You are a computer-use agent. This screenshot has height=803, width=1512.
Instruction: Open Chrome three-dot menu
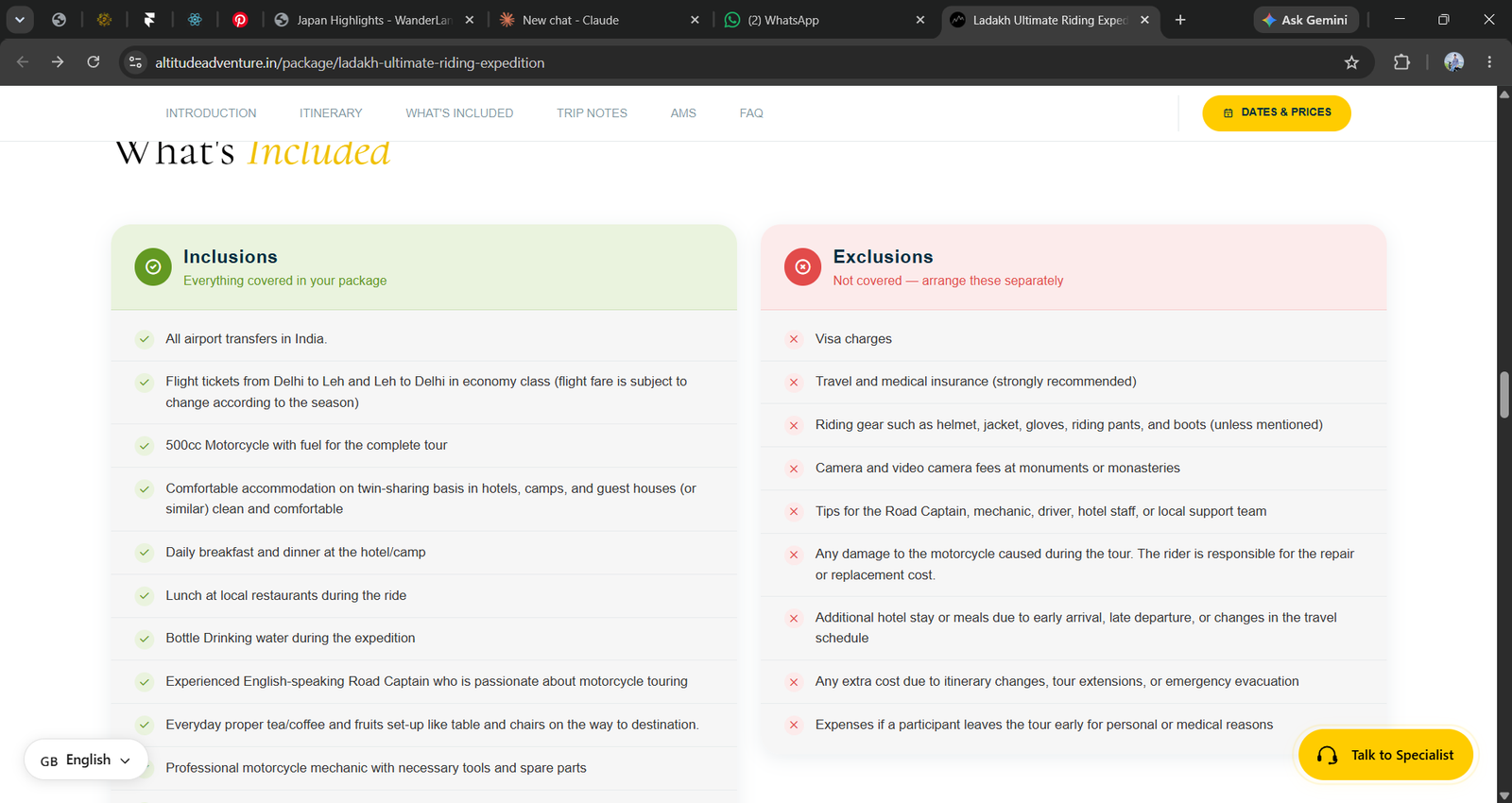point(1489,62)
